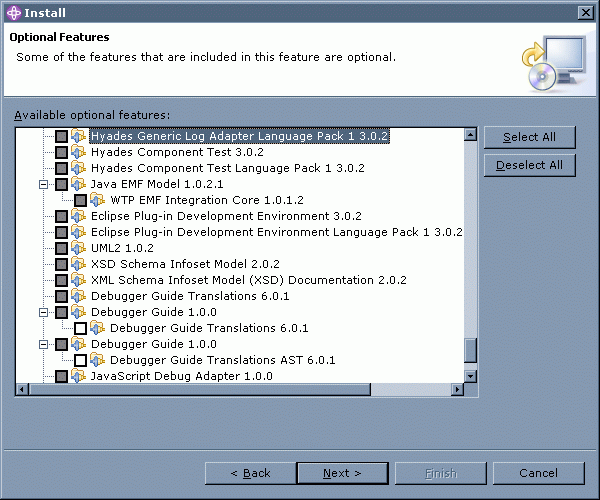Click the vertical scrollbar thumb in the features list
600x500 pixels.
(470, 350)
